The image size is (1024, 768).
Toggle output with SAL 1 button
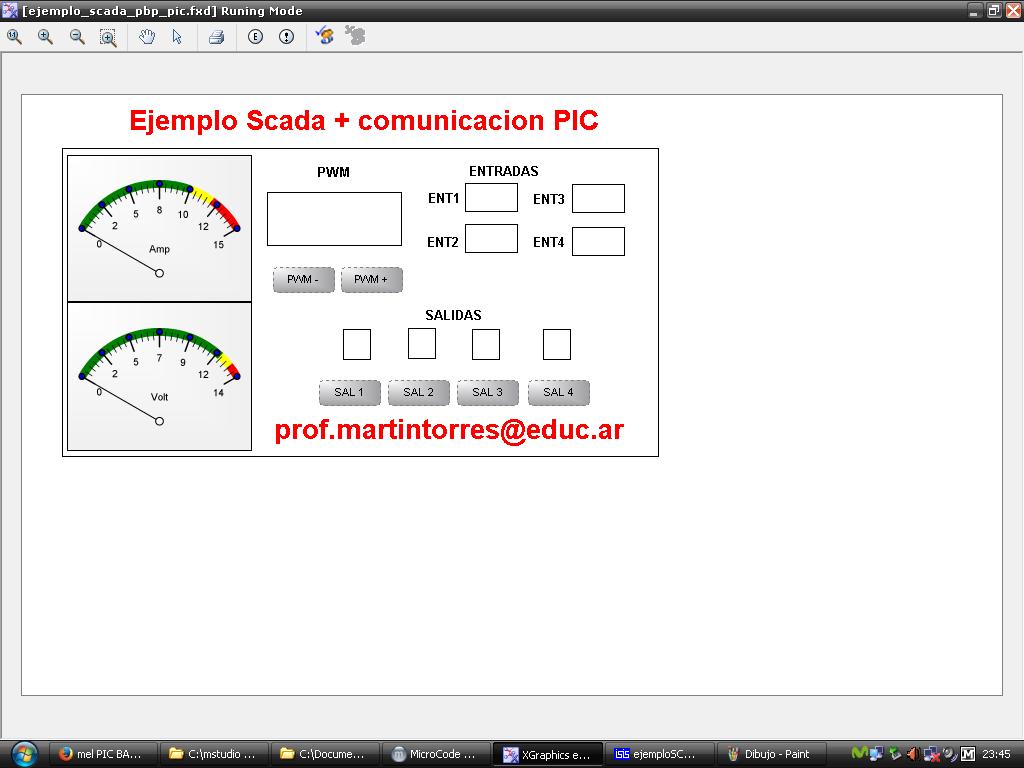point(349,392)
